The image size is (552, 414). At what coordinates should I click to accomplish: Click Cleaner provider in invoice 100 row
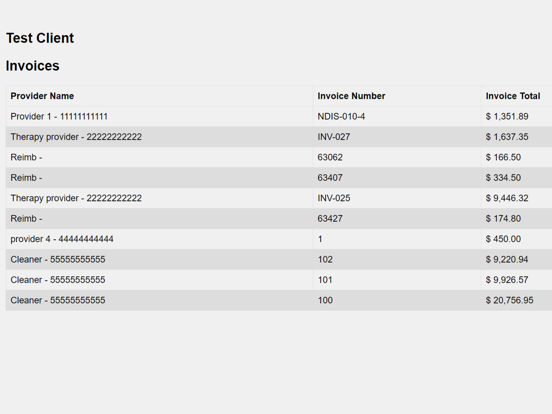58,300
